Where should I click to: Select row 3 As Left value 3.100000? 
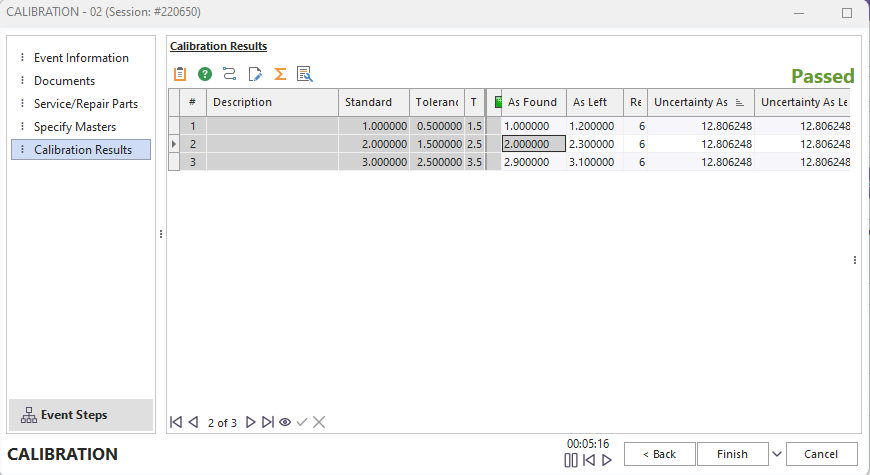coord(594,161)
